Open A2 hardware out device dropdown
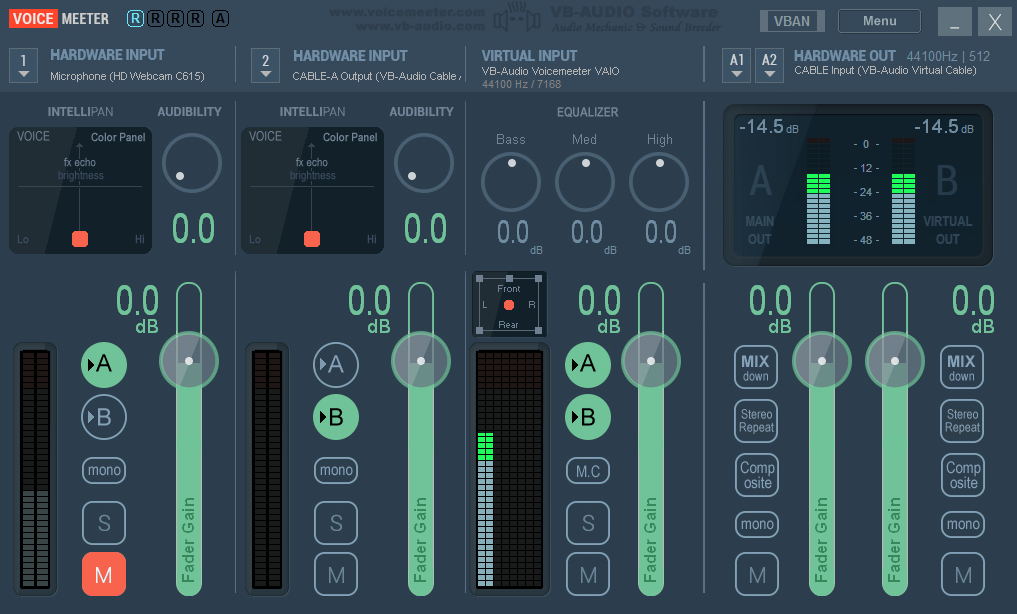The width and height of the screenshot is (1017, 614). (769, 65)
